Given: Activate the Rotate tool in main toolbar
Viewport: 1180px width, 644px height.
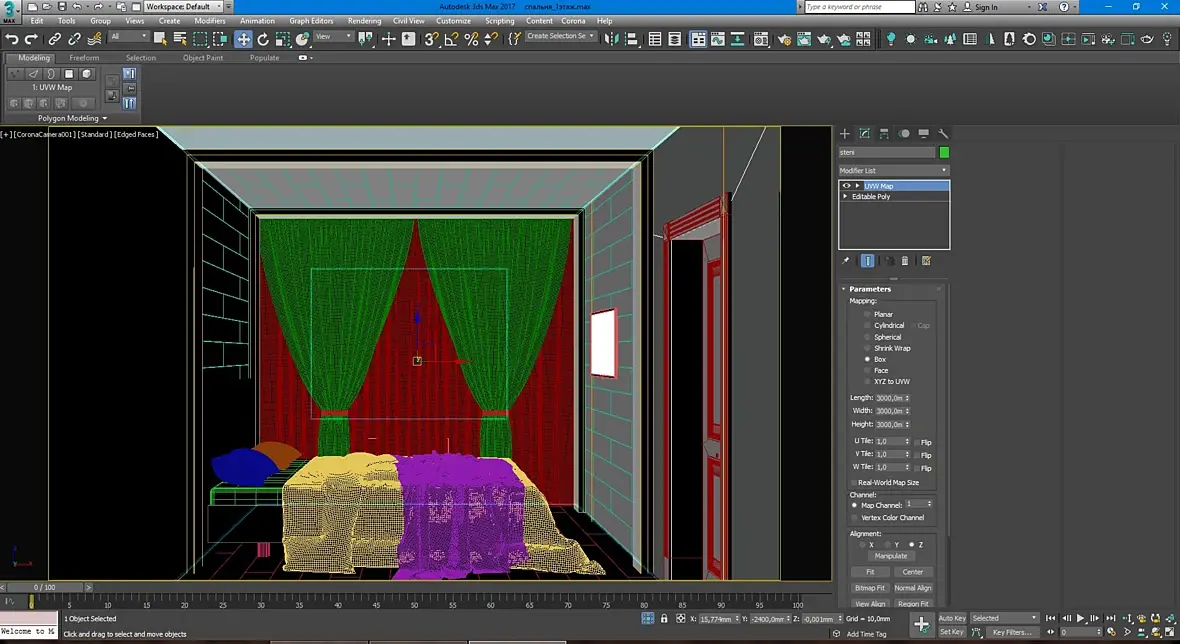Looking at the screenshot, I should (263, 39).
